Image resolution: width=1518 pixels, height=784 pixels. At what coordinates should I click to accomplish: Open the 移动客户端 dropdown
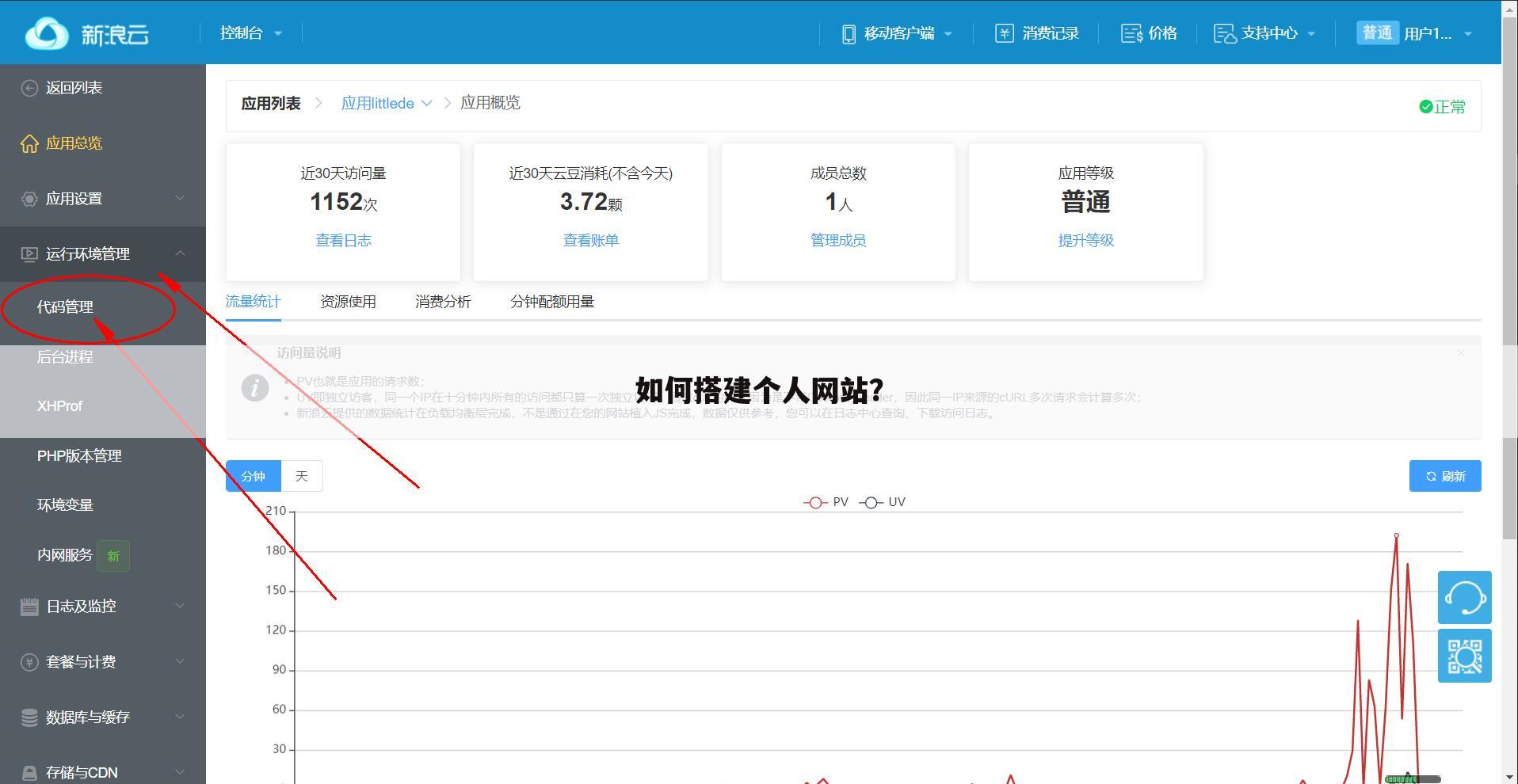[897, 33]
